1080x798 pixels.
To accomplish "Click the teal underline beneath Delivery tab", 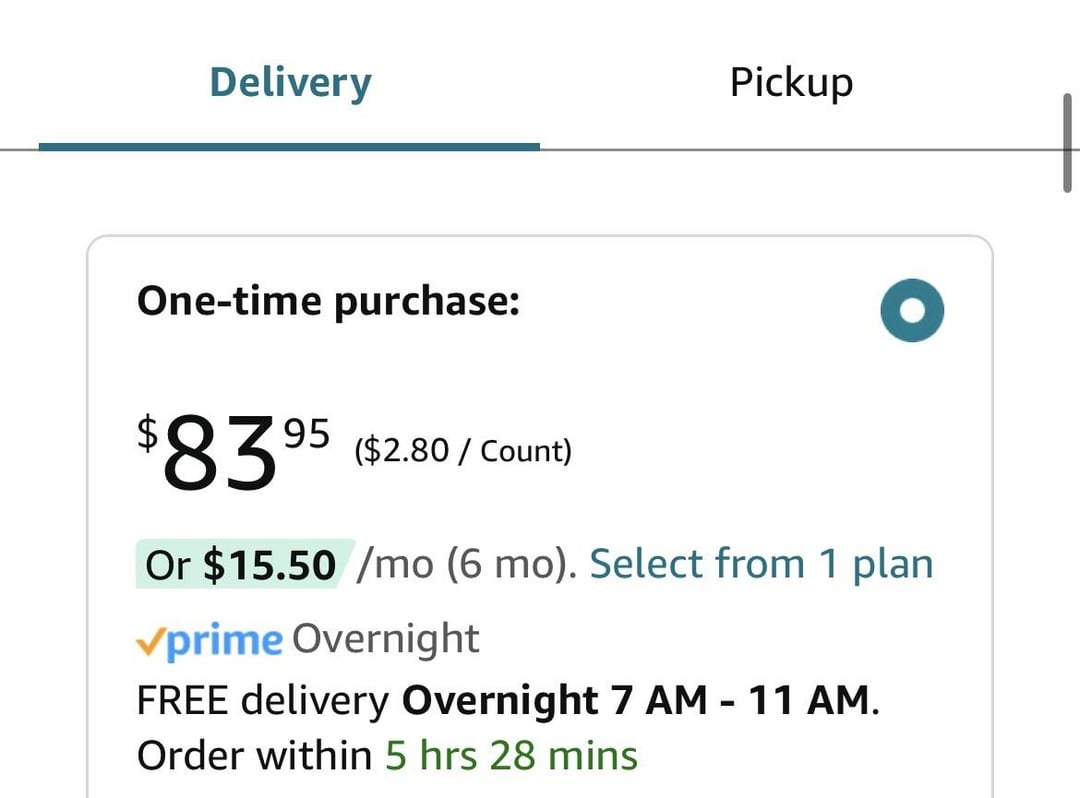I will 290,146.
